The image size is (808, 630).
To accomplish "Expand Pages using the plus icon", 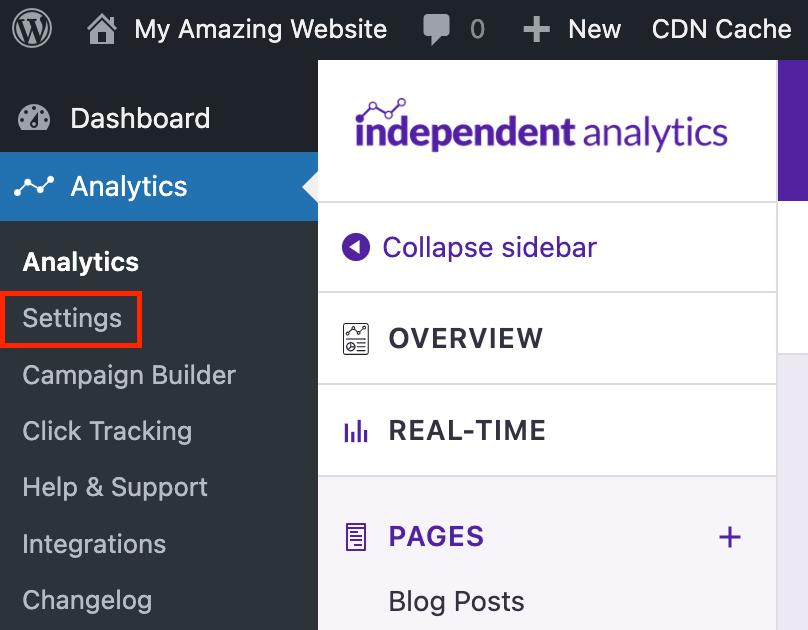I will pos(730,537).
